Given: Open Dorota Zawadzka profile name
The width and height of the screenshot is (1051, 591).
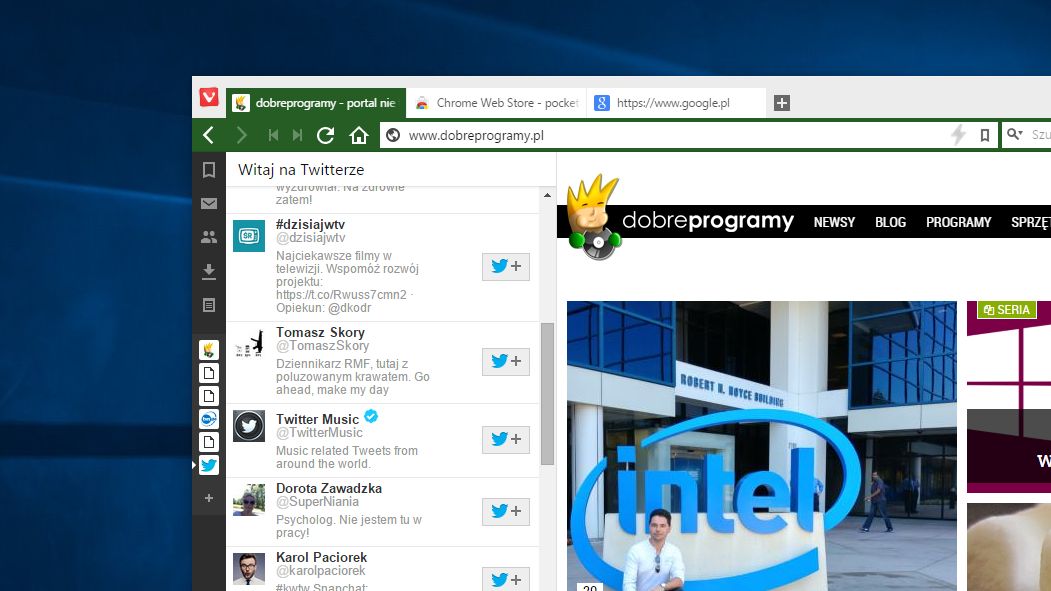Looking at the screenshot, I should pyautogui.click(x=329, y=488).
